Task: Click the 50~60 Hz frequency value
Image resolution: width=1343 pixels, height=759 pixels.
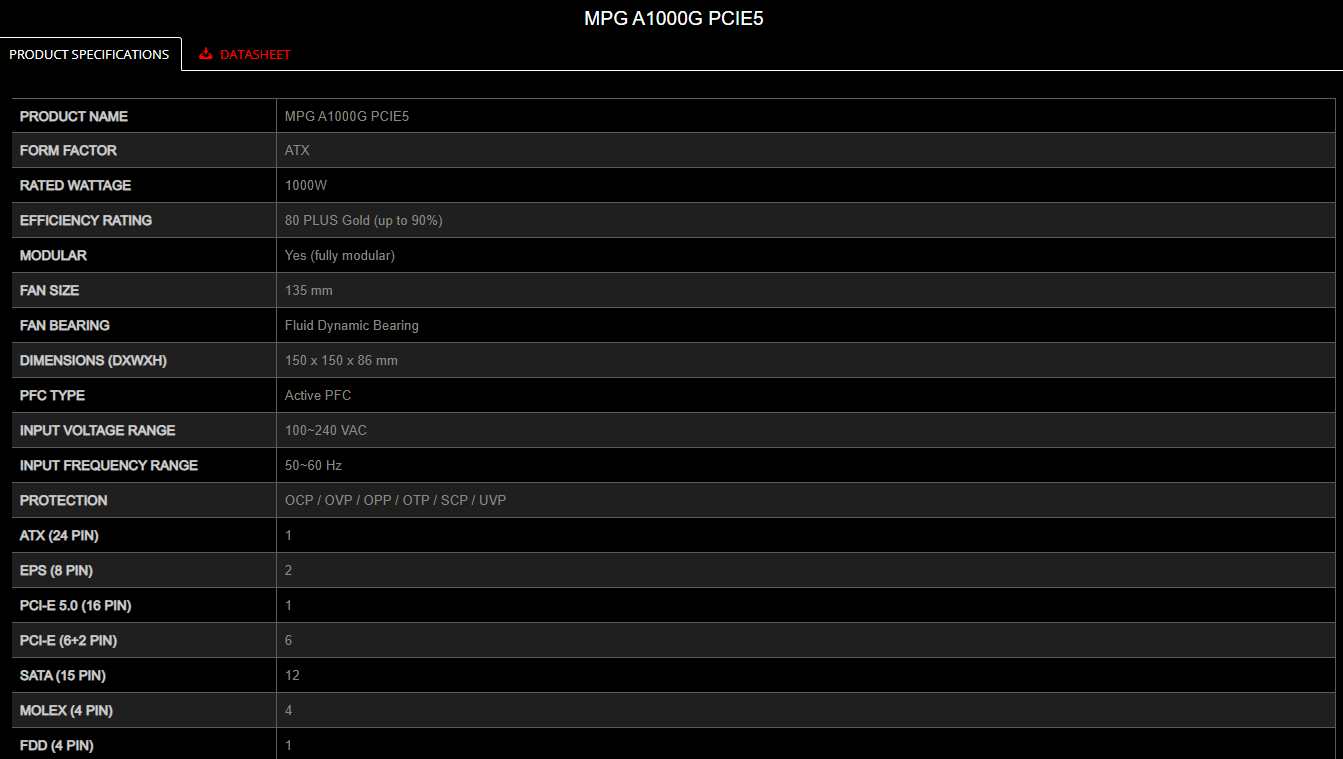Action: point(314,465)
